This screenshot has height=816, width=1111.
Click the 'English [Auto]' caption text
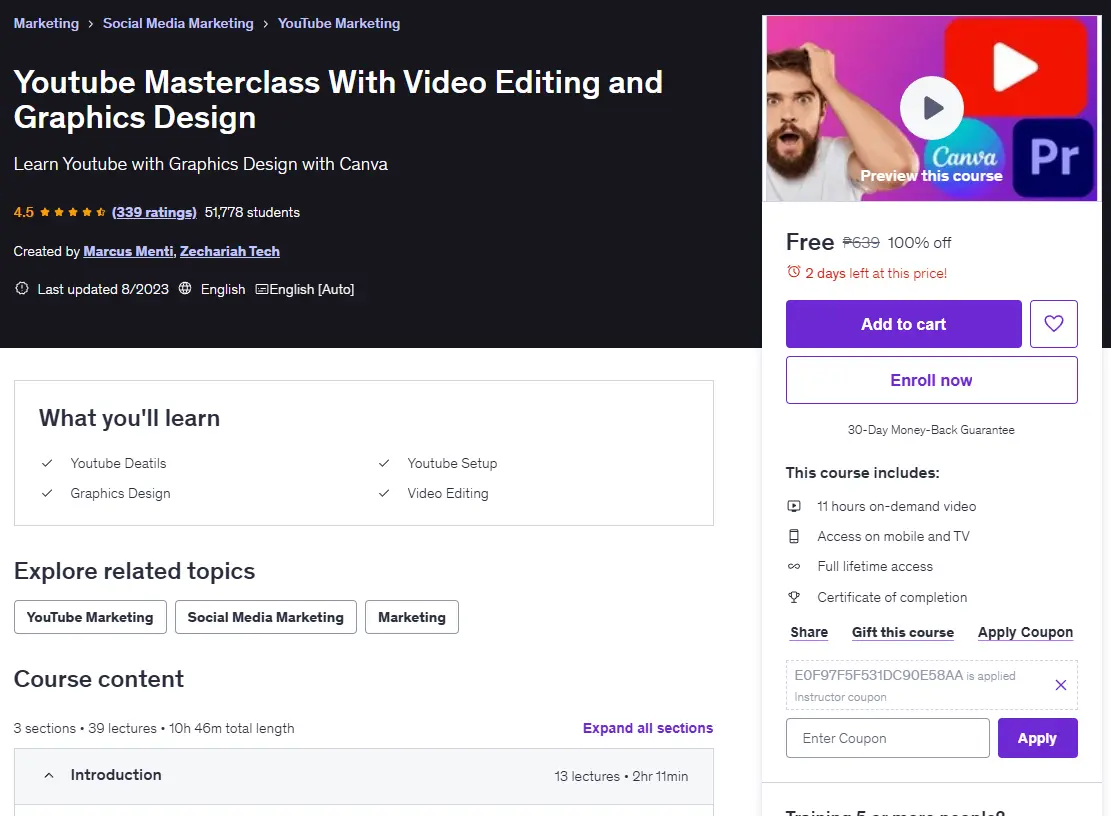pyautogui.click(x=312, y=289)
